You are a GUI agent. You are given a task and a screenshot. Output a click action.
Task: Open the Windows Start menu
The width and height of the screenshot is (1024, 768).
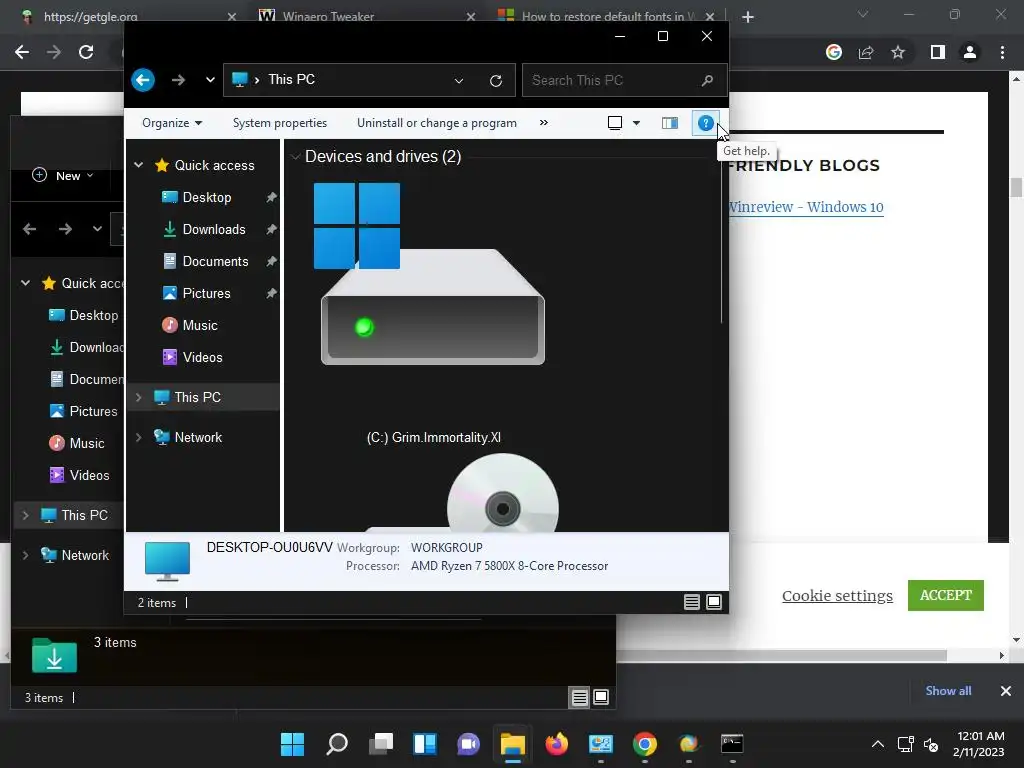pos(293,744)
